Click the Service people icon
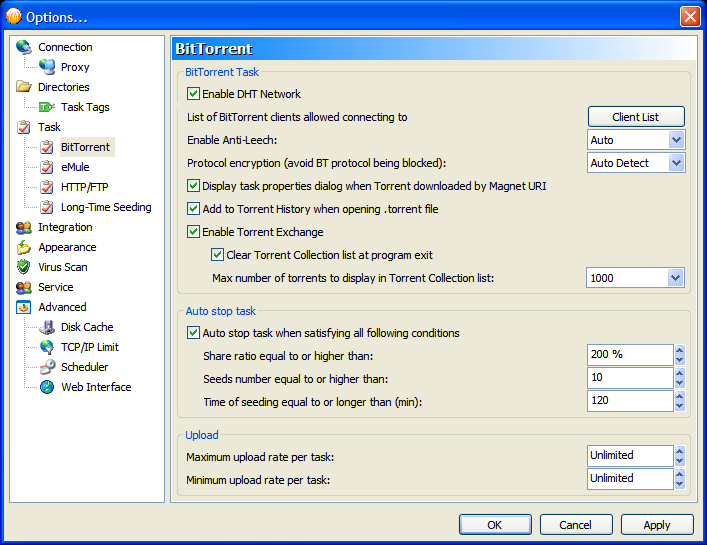 point(23,287)
